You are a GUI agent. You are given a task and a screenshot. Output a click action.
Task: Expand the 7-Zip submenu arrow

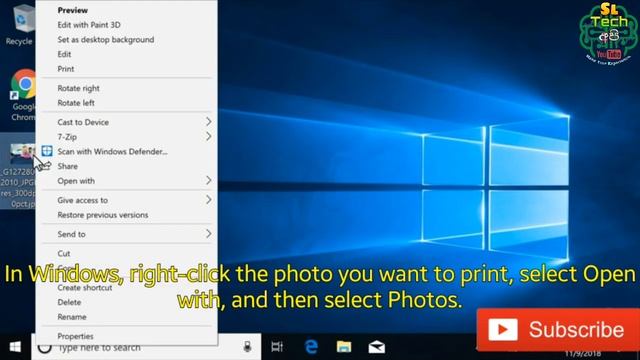point(209,136)
